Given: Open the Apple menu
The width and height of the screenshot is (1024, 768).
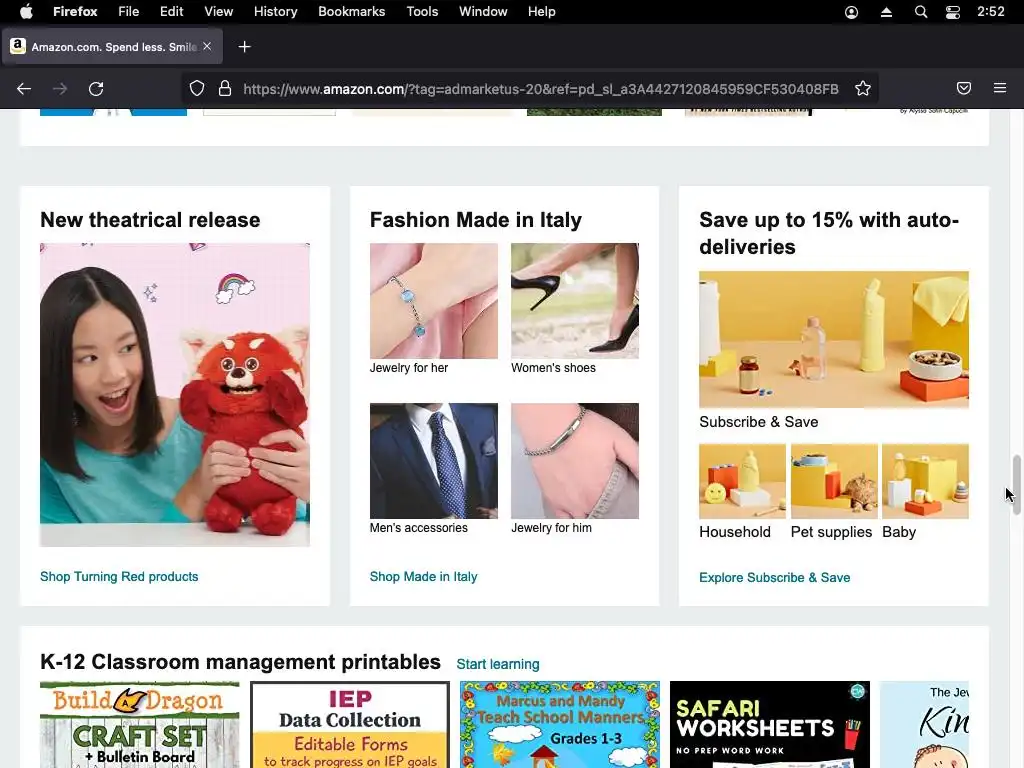Looking at the screenshot, I should tap(26, 12).
